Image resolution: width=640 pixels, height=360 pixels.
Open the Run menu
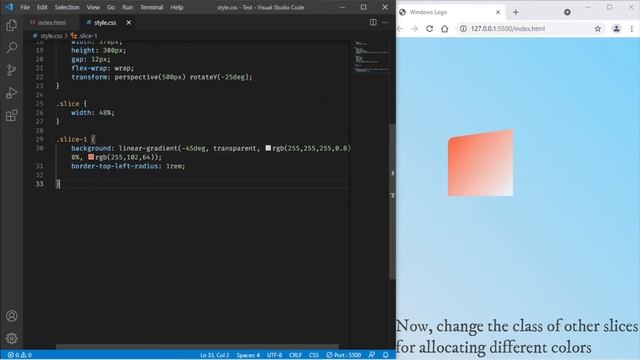[127, 7]
